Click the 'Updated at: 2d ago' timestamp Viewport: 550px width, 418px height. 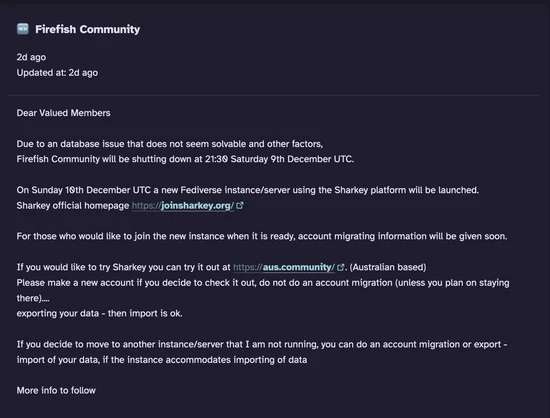click(57, 73)
